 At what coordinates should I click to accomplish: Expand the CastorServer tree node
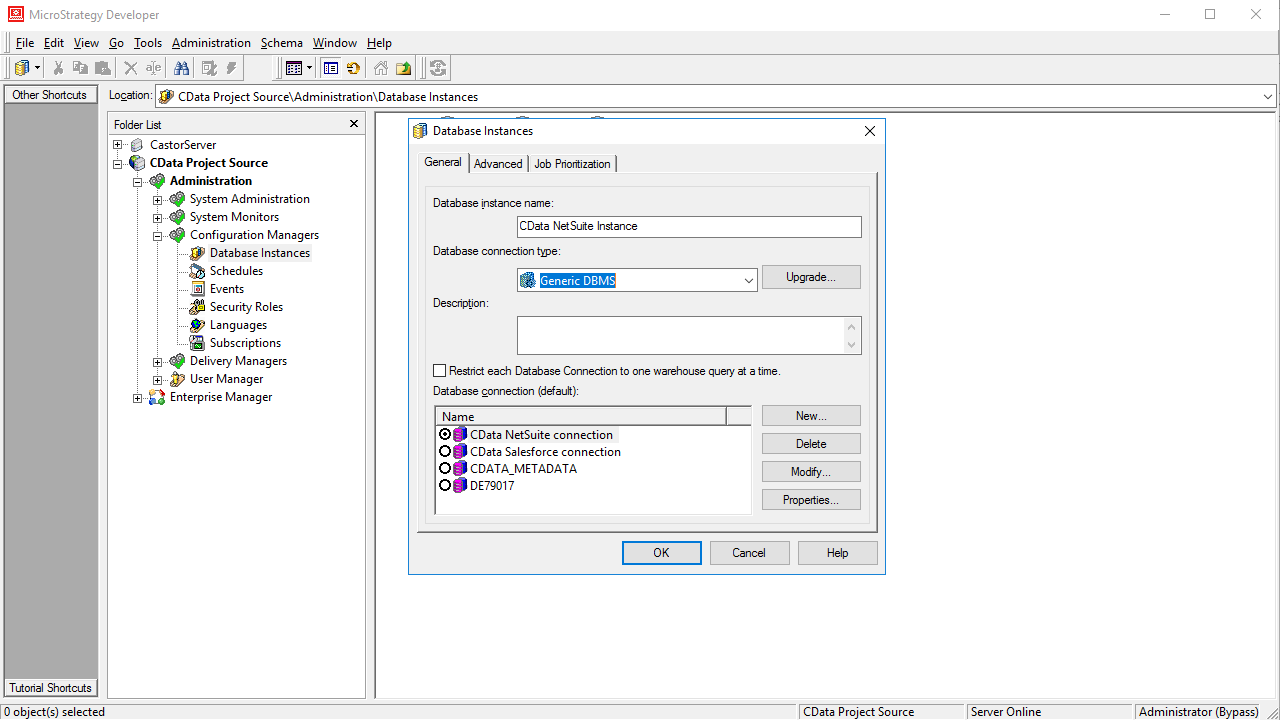tap(118, 144)
